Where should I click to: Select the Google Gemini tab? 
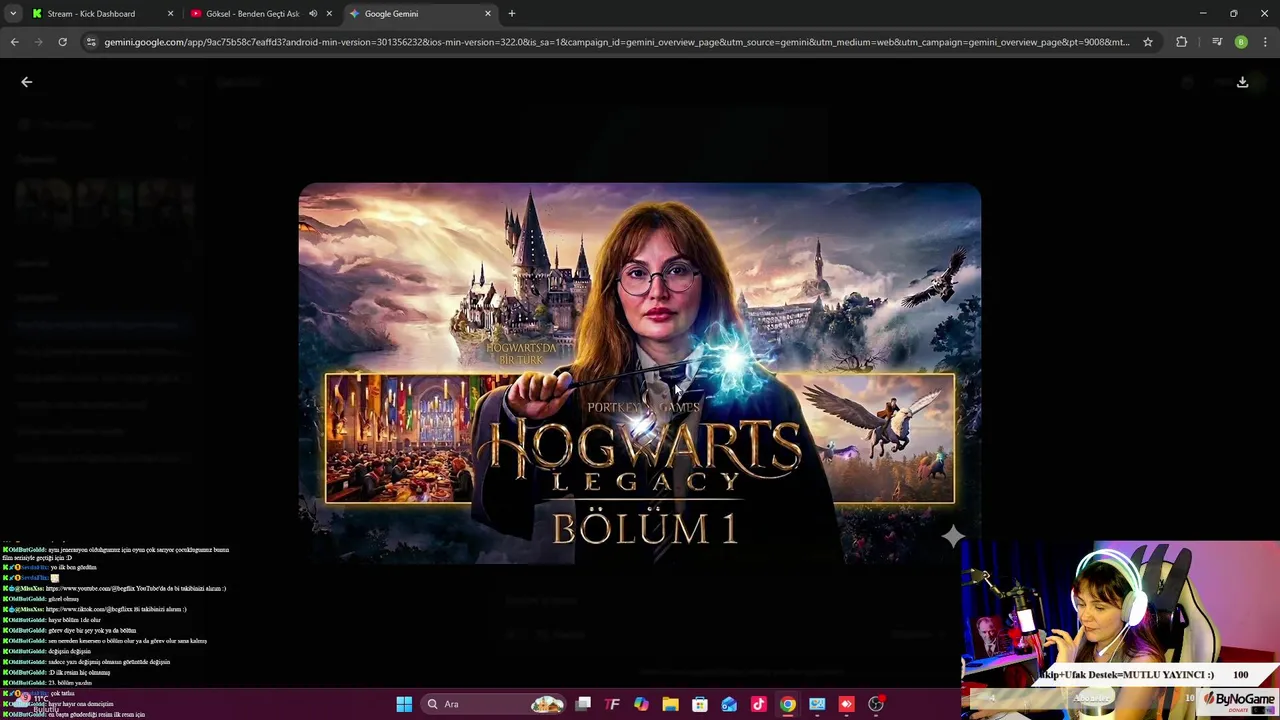point(391,14)
